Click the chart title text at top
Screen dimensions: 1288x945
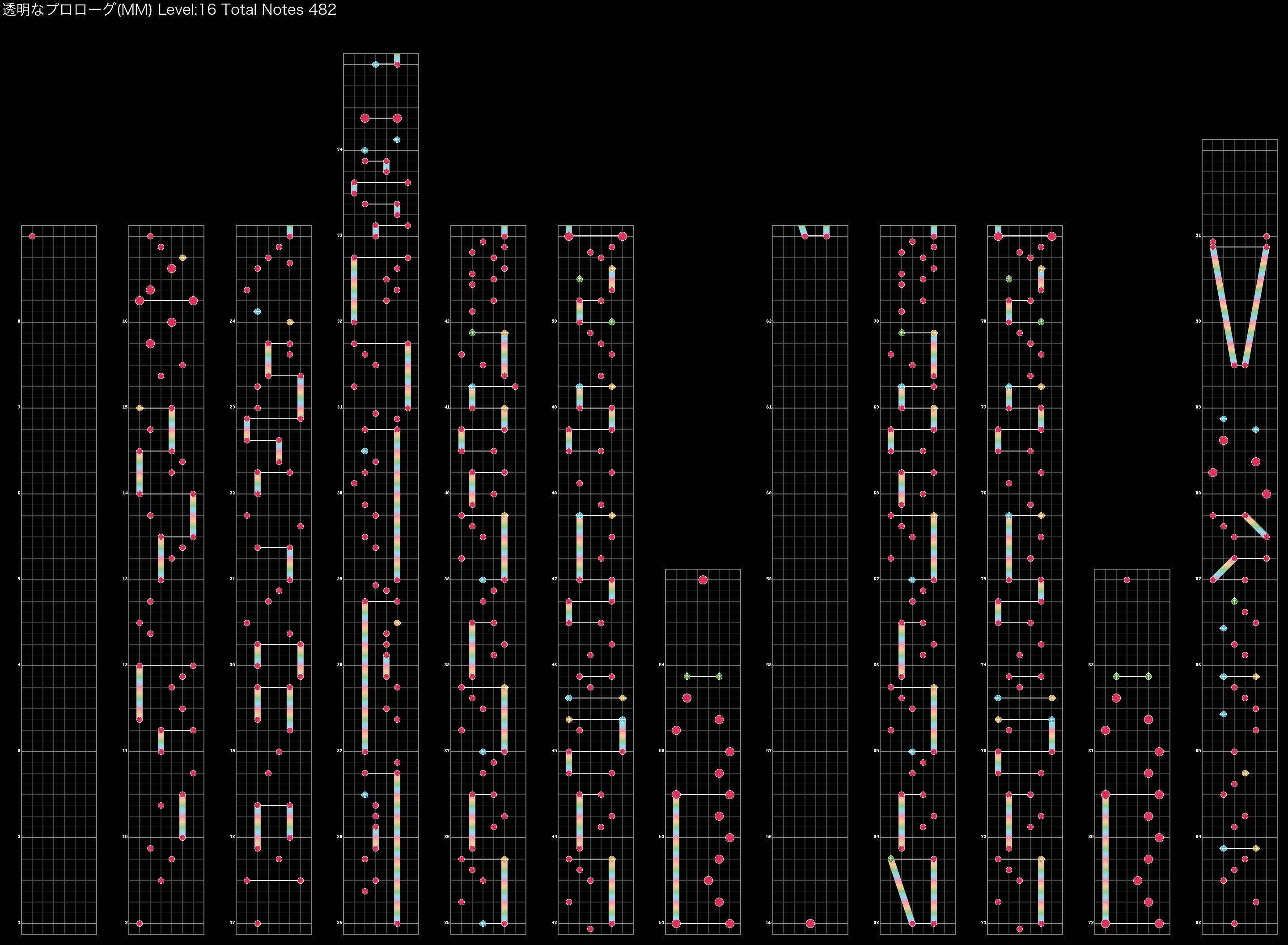coord(169,10)
